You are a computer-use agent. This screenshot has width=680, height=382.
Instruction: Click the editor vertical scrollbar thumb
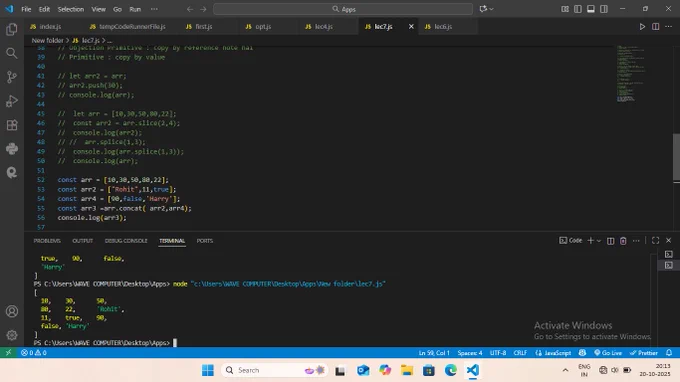tap(676, 156)
